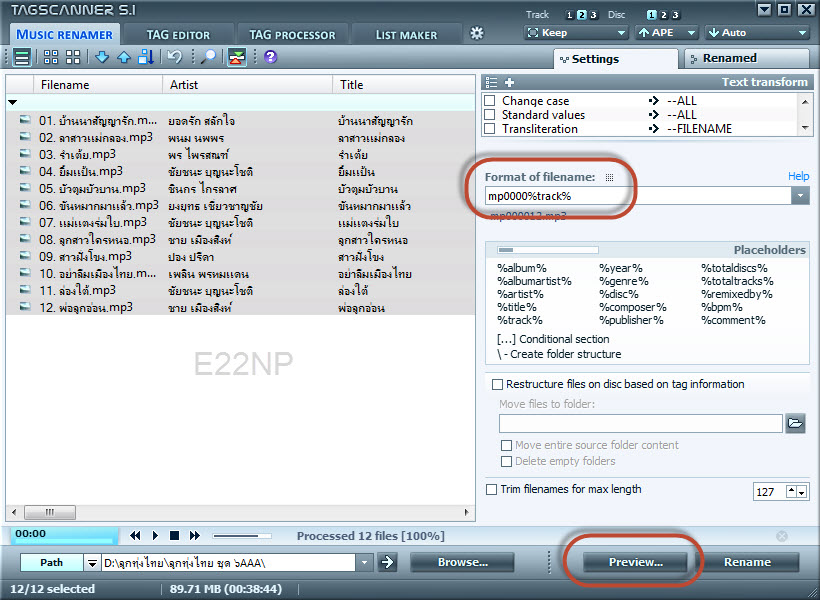The image size is (820, 600).
Task: Set Track number format to 3
Action: pyautogui.click(x=593, y=15)
